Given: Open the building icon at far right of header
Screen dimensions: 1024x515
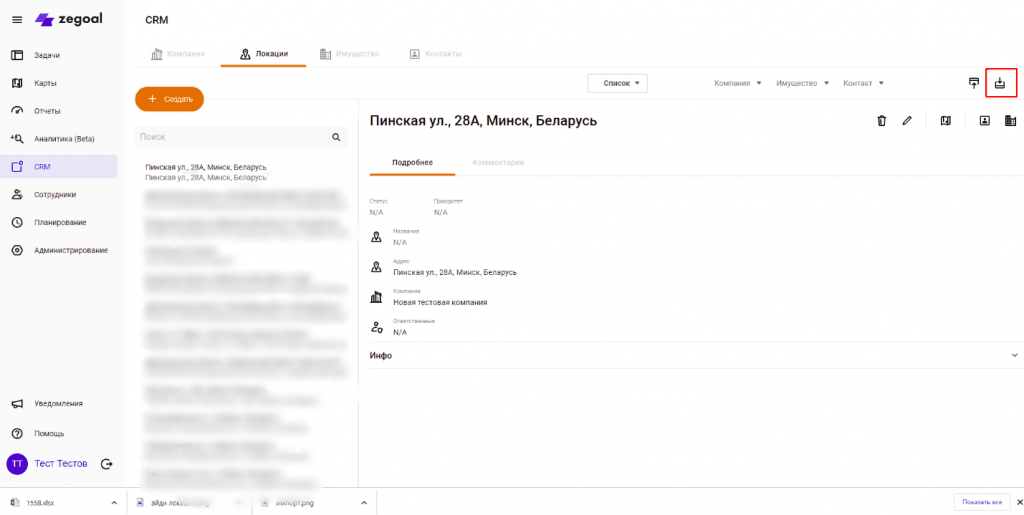Looking at the screenshot, I should 1010,121.
